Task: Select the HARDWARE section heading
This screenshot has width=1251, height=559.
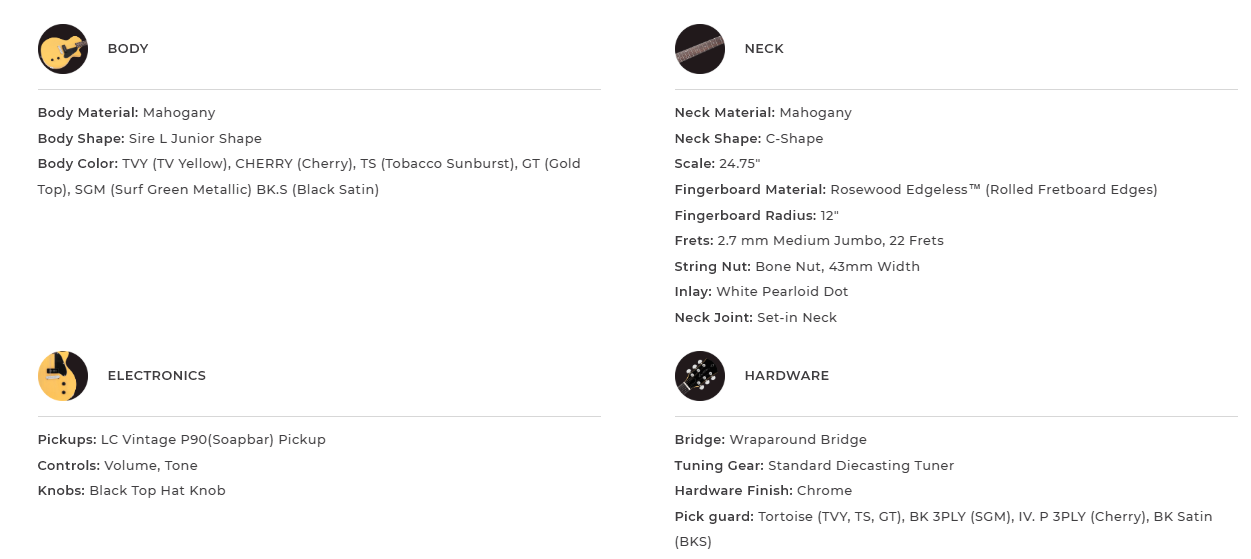Action: click(786, 376)
